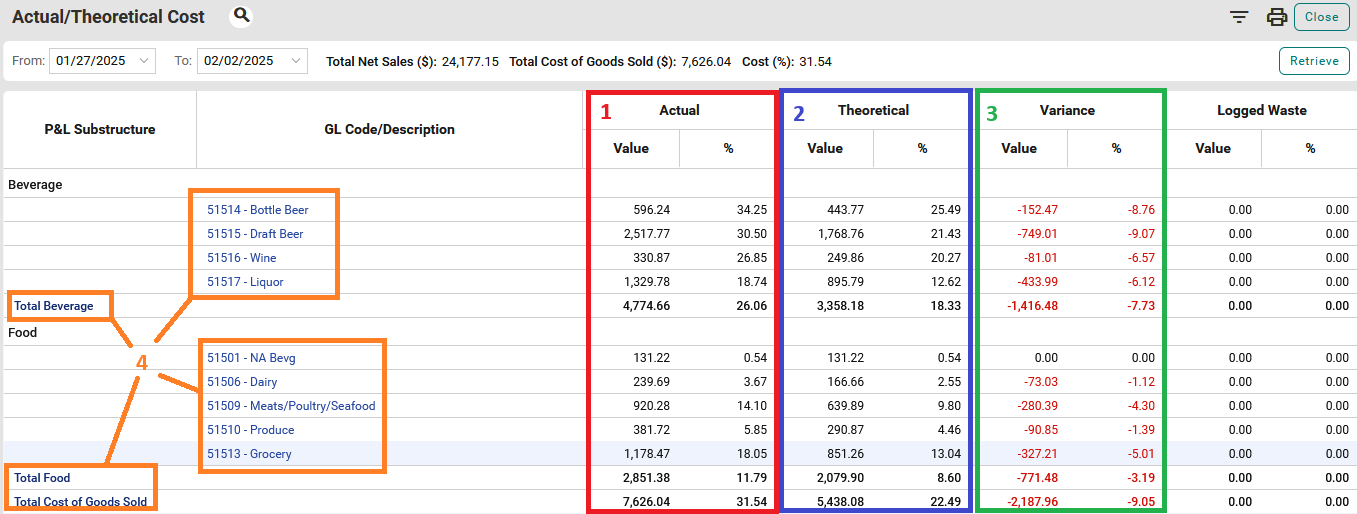This screenshot has width=1357, height=514.
Task: Click the Theoretical column group header
Action: pos(874,110)
